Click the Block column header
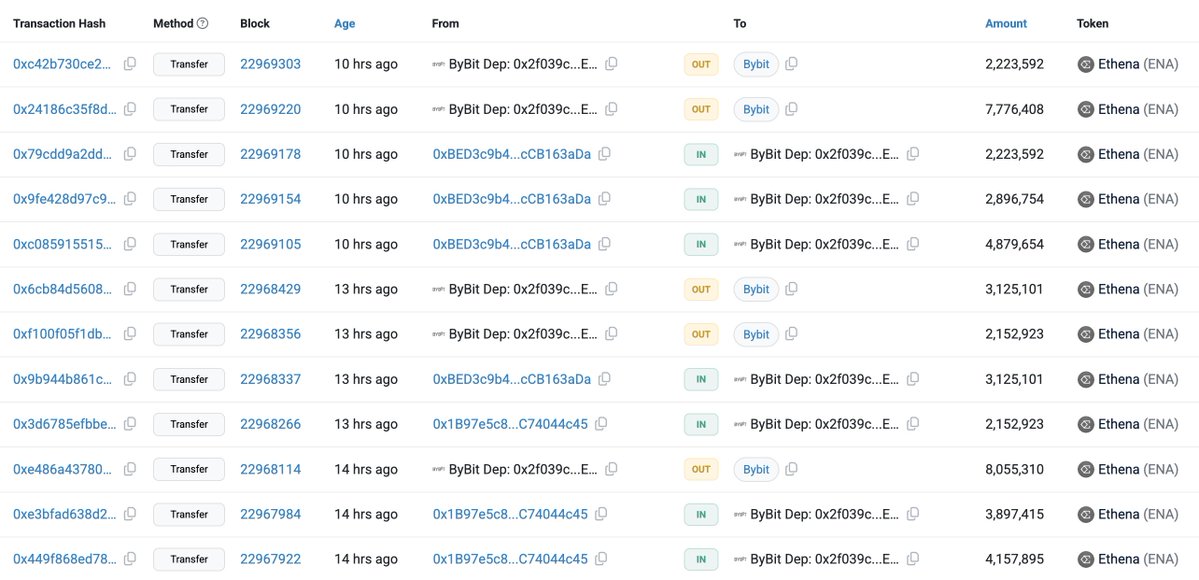The image size is (1199, 580). coord(255,24)
